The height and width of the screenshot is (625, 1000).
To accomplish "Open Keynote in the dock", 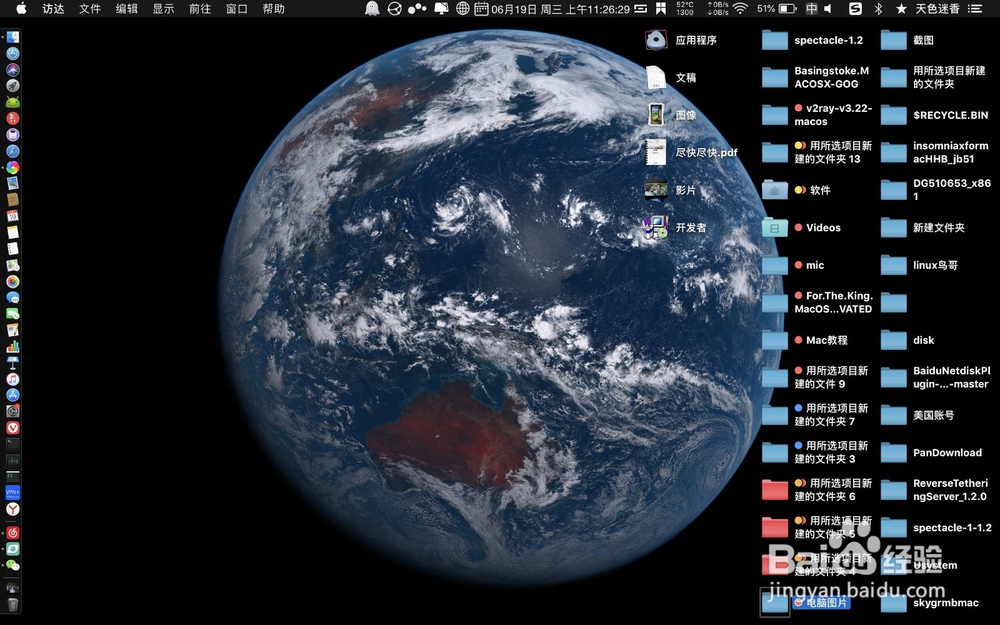I will click(13, 362).
